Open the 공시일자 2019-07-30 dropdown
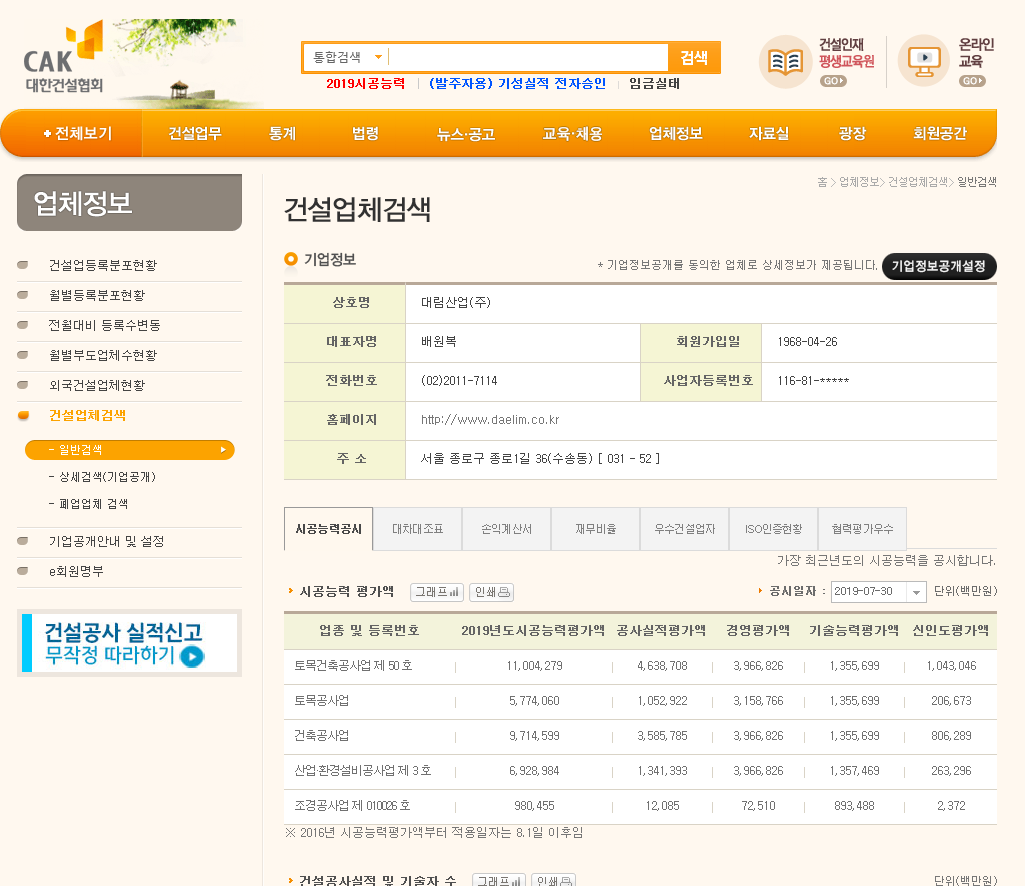 (x=878, y=591)
